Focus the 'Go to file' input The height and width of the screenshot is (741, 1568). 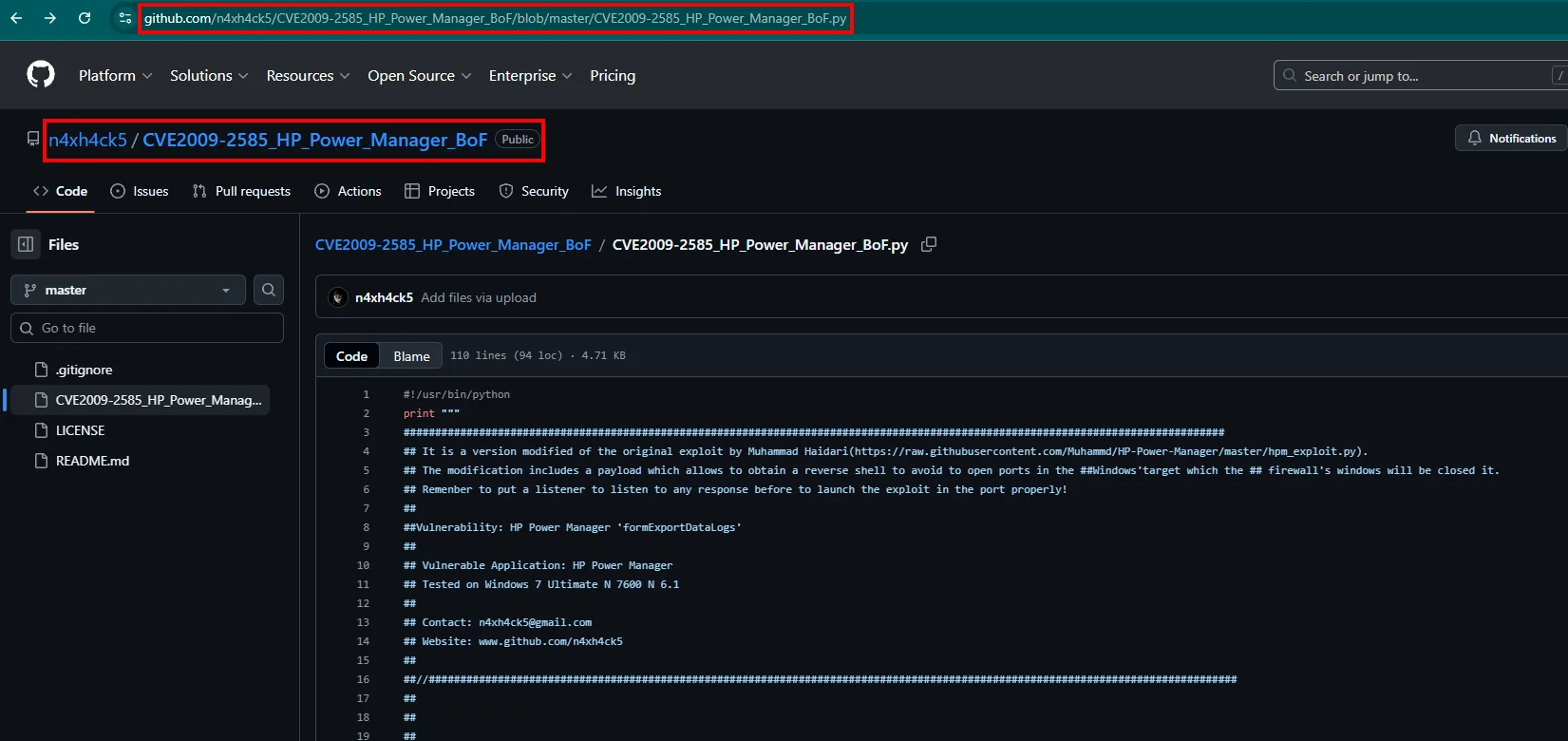pos(147,328)
